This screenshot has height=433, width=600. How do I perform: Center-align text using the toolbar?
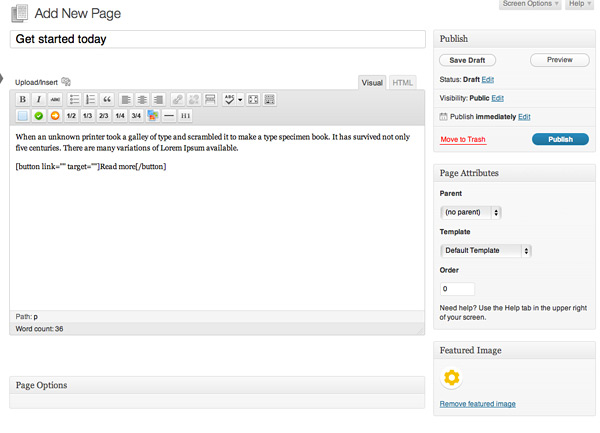pyautogui.click(x=142, y=100)
